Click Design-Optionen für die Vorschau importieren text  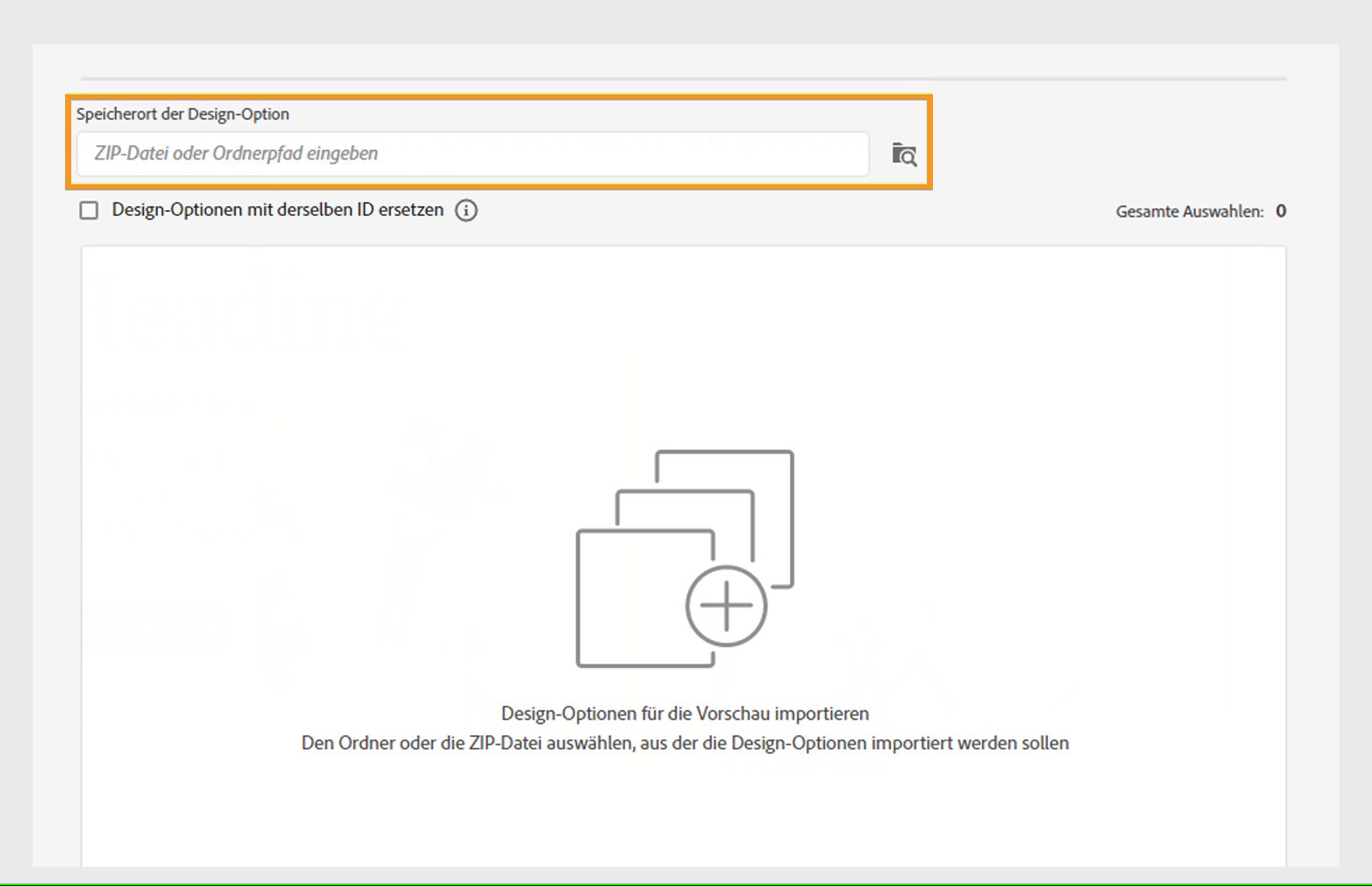684,713
